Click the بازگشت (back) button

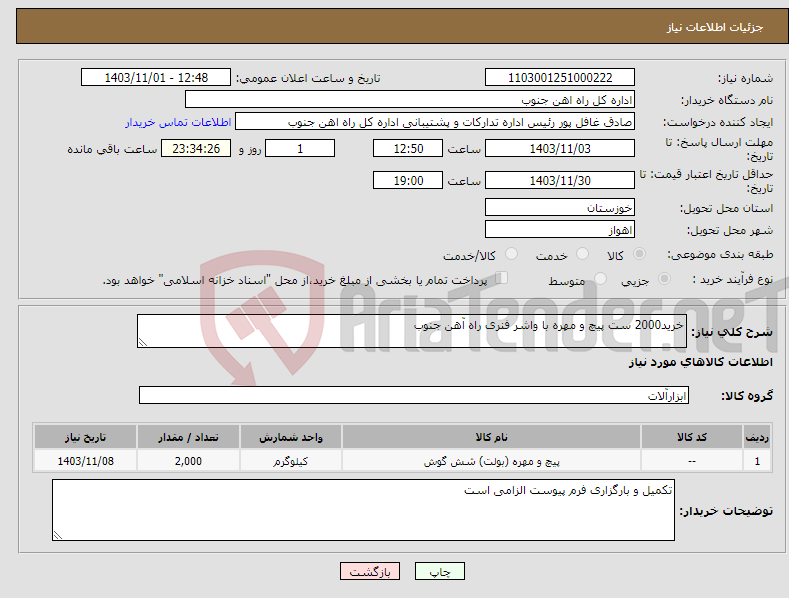pyautogui.click(x=370, y=571)
